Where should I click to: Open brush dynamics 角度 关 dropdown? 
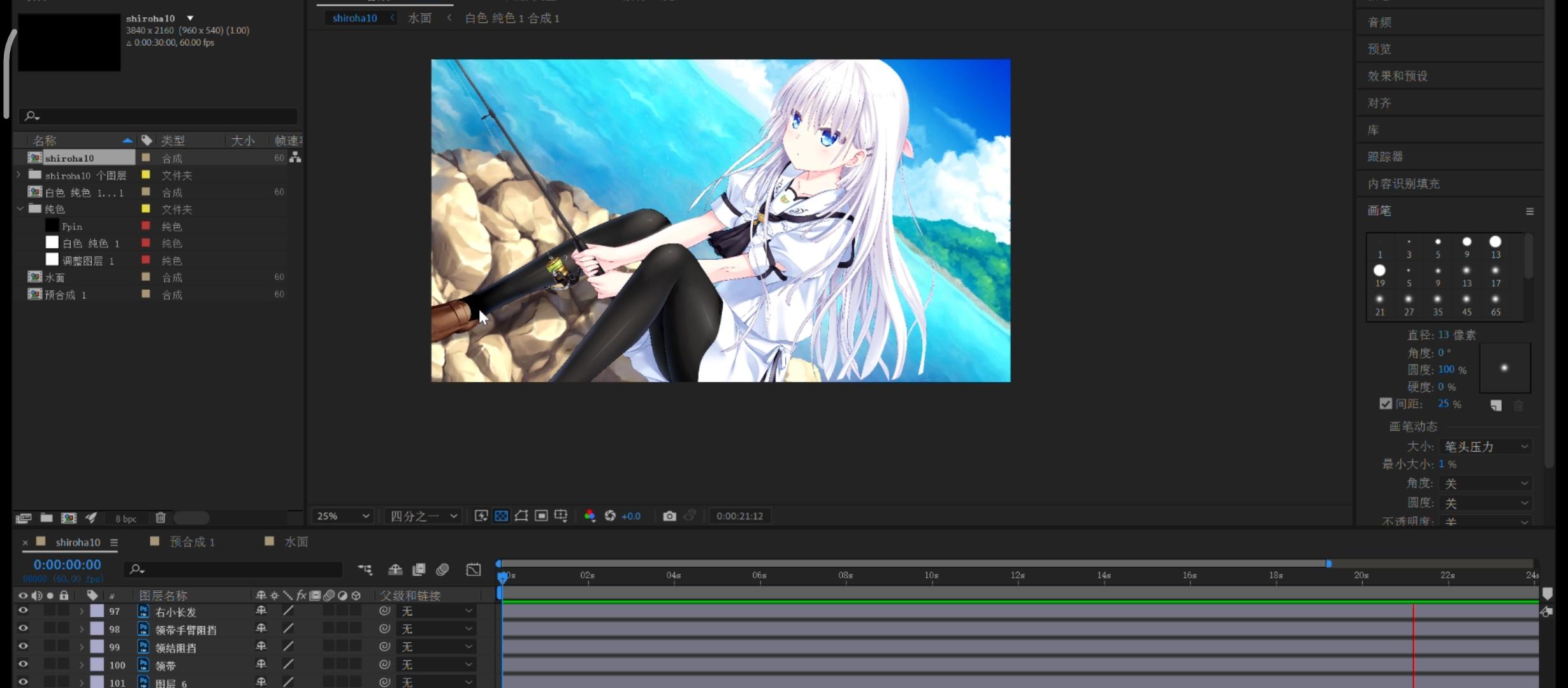tap(1485, 484)
